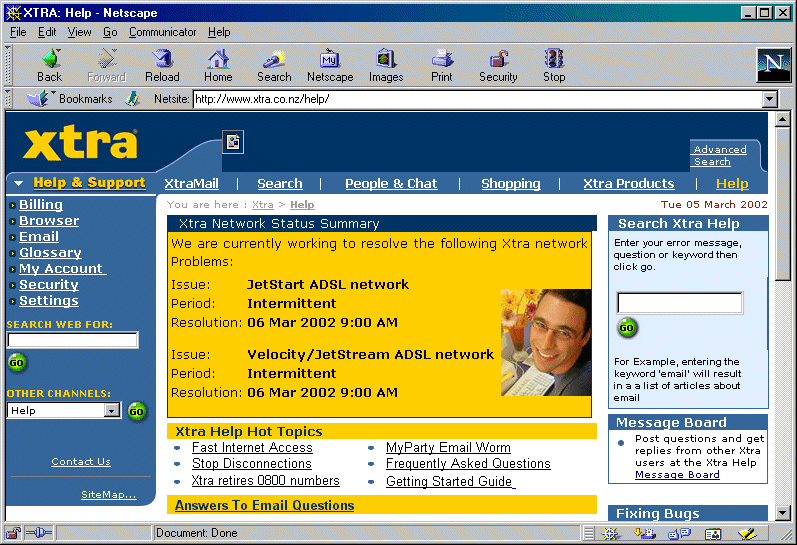Viewport: 797px width, 545px height.
Task: Switch to the Shopping navigation tab
Action: pos(510,184)
